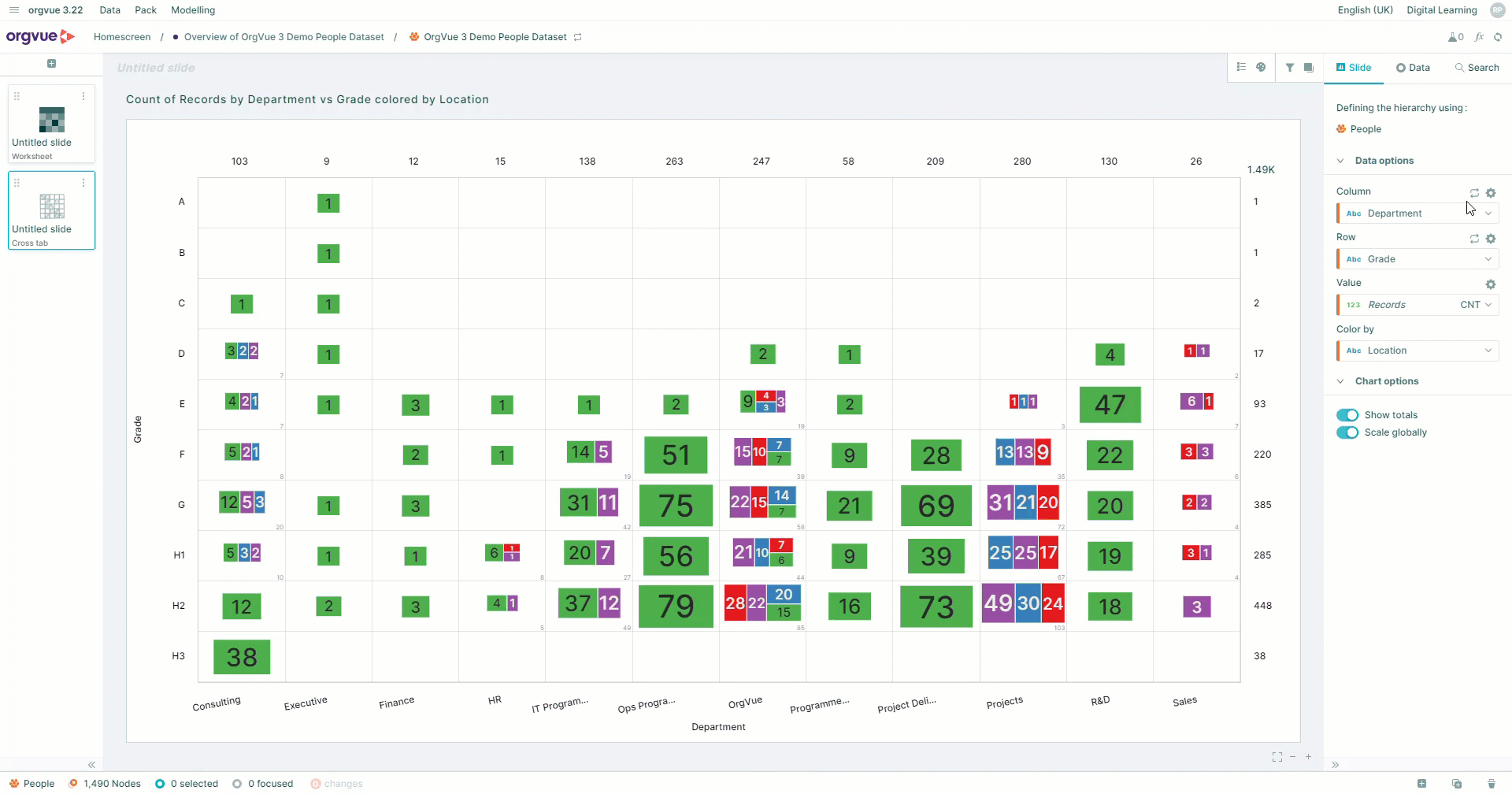Open the Pack menu
The height and width of the screenshot is (794, 1512).
pos(146,10)
